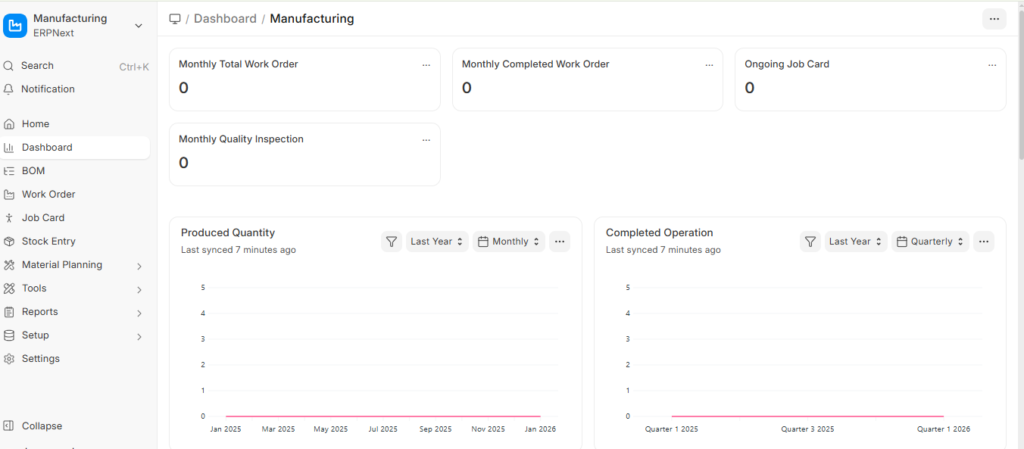1024x449 pixels.
Task: Open the Produced Quantity chart options menu
Action: 560,241
